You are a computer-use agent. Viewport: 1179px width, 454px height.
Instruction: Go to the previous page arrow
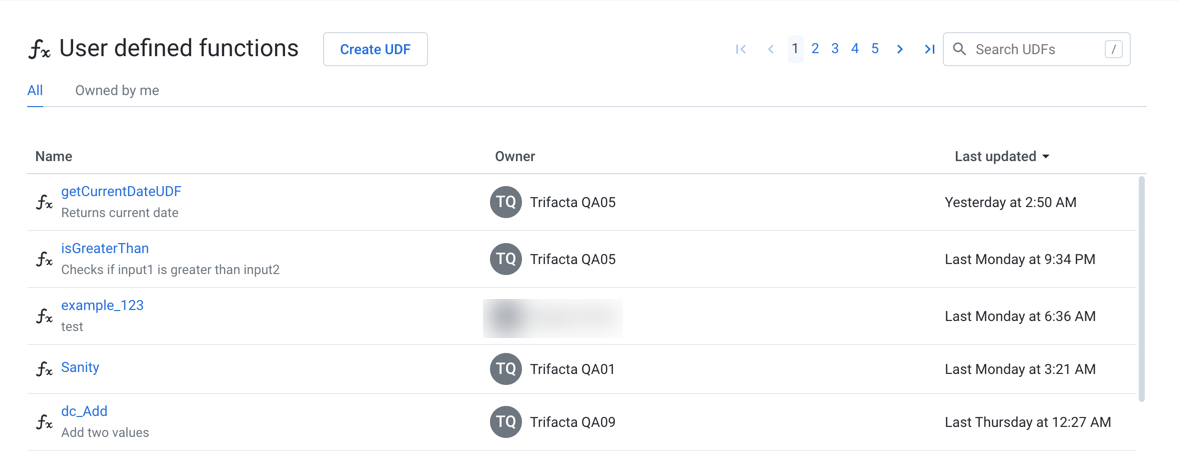click(x=770, y=49)
